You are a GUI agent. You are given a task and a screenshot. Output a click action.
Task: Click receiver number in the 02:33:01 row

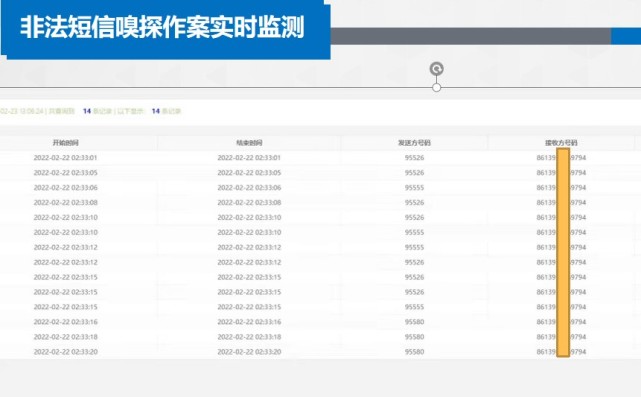tap(561, 158)
